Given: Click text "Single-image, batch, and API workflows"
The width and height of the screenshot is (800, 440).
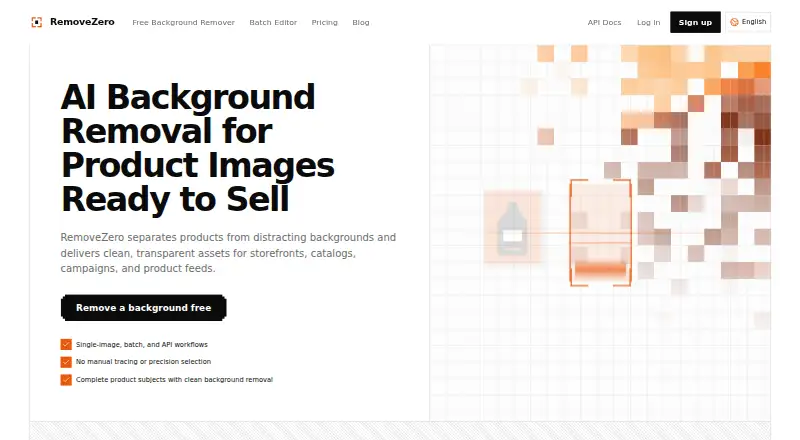Looking at the screenshot, I should (x=142, y=345).
